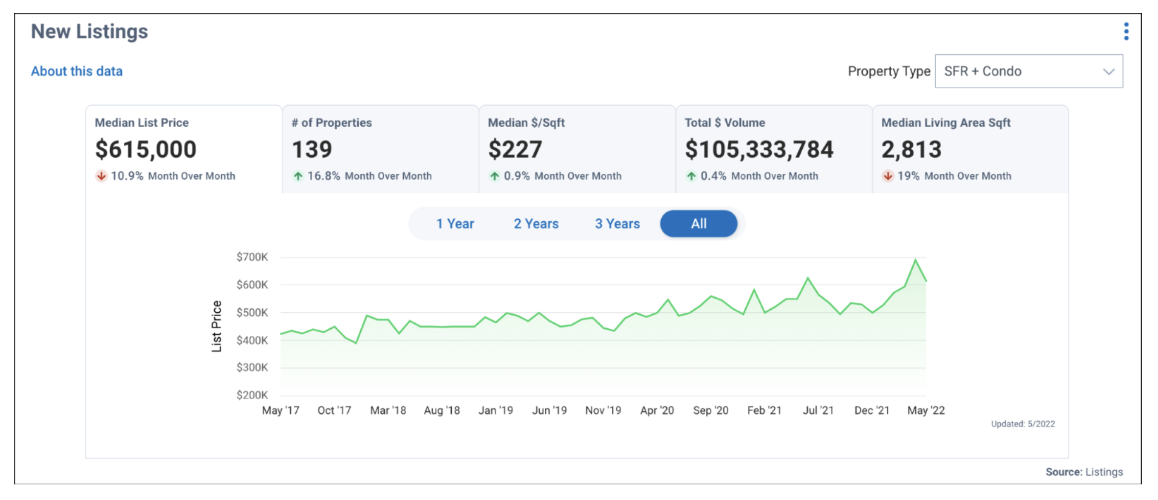Screen dimensions: 1158x500
Task: Click the 16.8% Month Over Month text
Action: click(x=369, y=177)
